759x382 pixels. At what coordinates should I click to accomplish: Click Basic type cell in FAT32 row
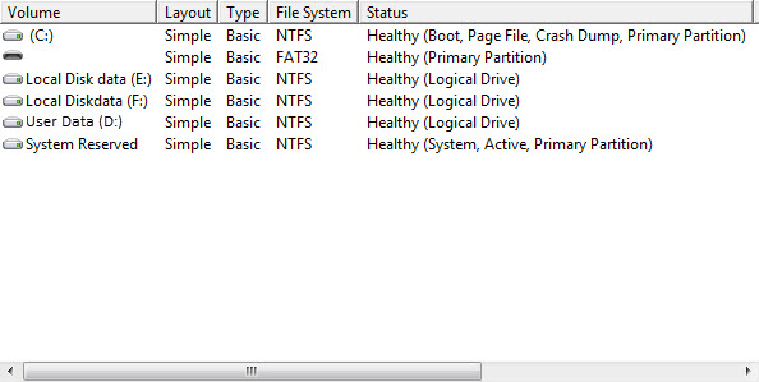(x=243, y=58)
